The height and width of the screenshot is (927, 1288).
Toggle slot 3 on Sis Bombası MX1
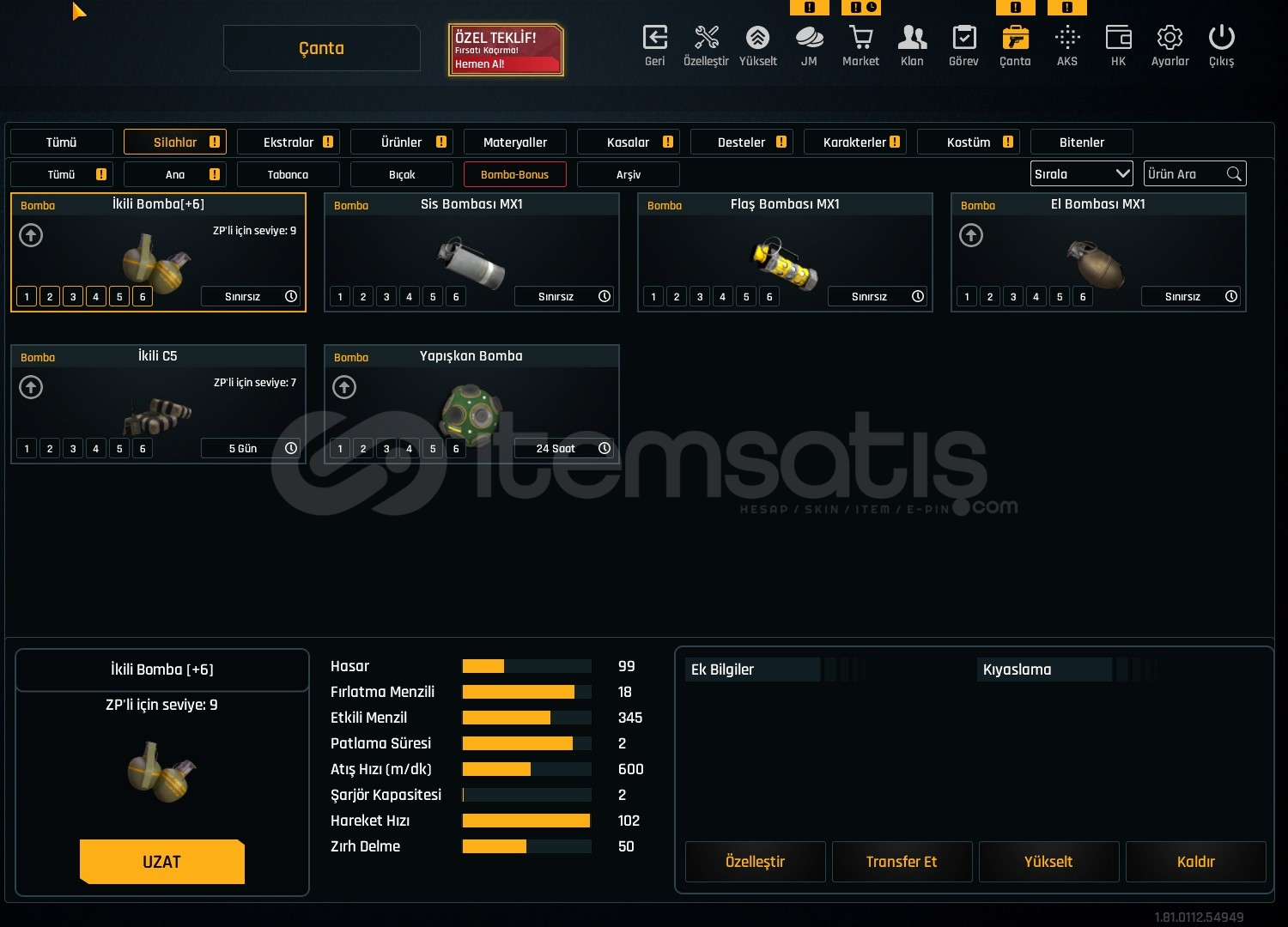coord(386,297)
